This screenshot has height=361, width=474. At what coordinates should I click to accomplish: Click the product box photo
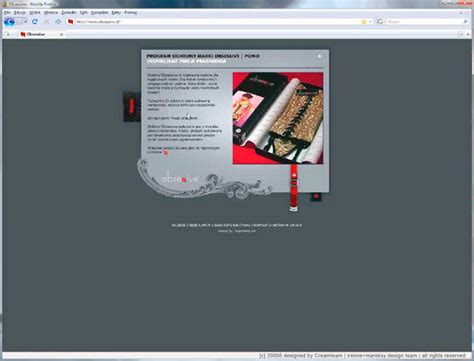tap(278, 118)
